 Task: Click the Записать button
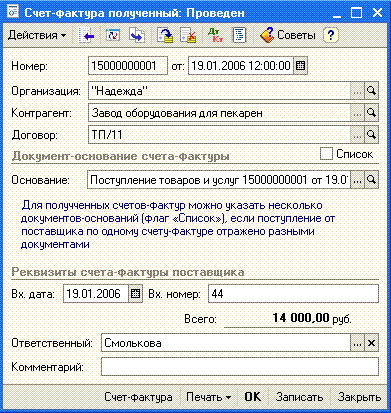coord(299,397)
